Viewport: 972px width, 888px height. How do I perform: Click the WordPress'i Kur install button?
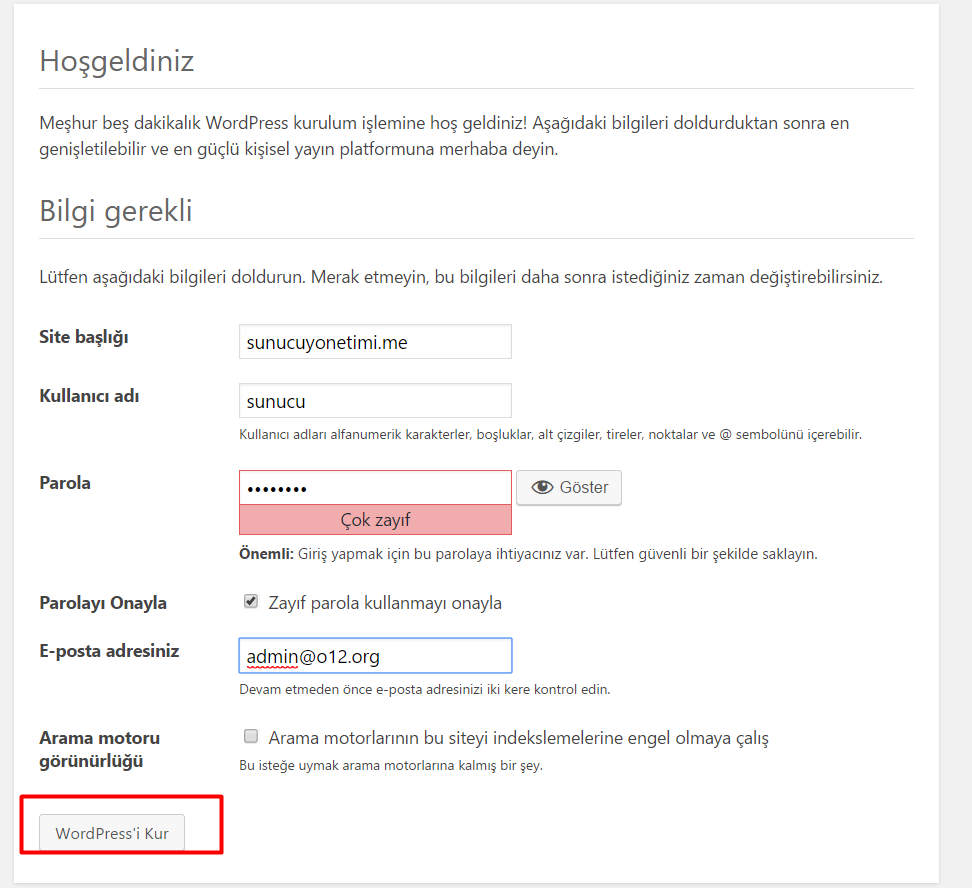coord(112,833)
